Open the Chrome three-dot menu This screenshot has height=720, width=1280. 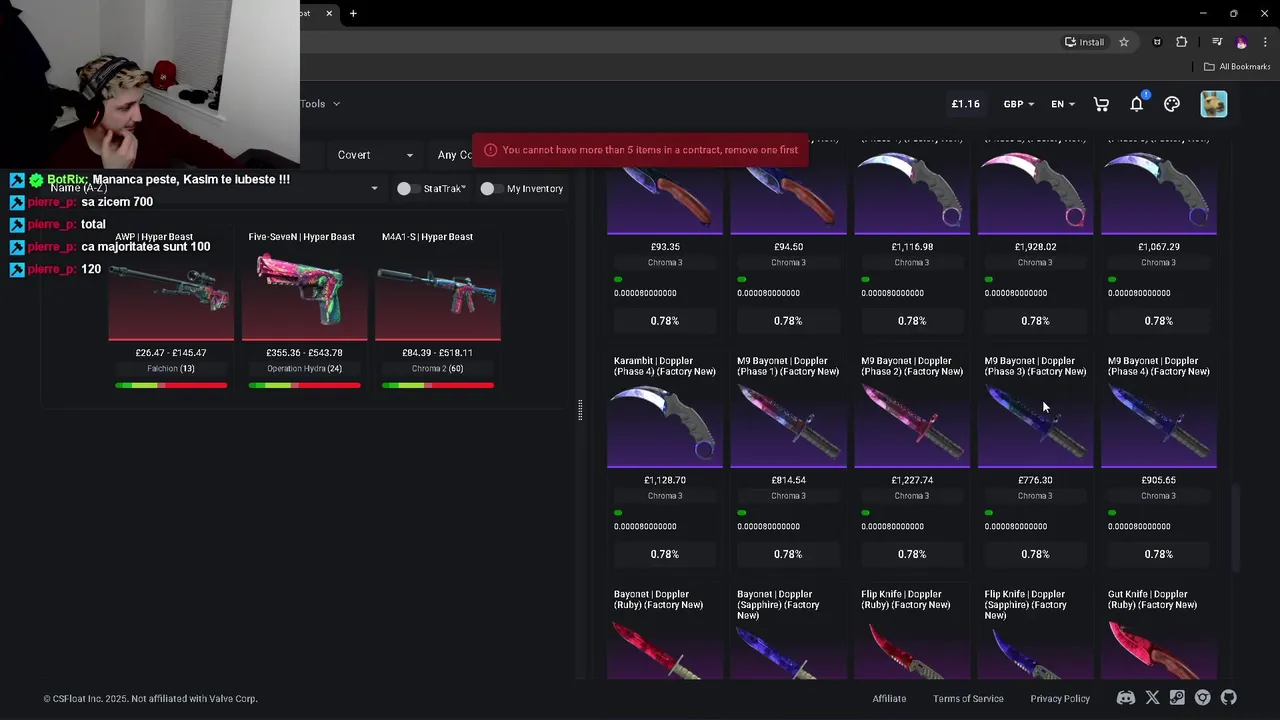pos(1265,42)
